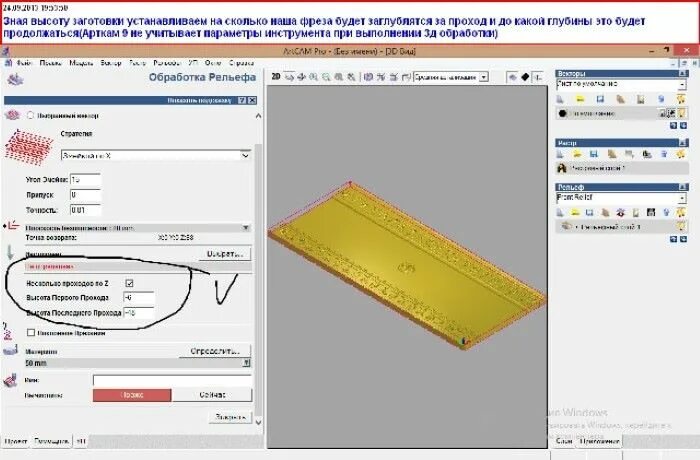Toggle visibility bulb of Рельефный слой 1
The width and height of the screenshot is (700, 460).
click(x=681, y=226)
